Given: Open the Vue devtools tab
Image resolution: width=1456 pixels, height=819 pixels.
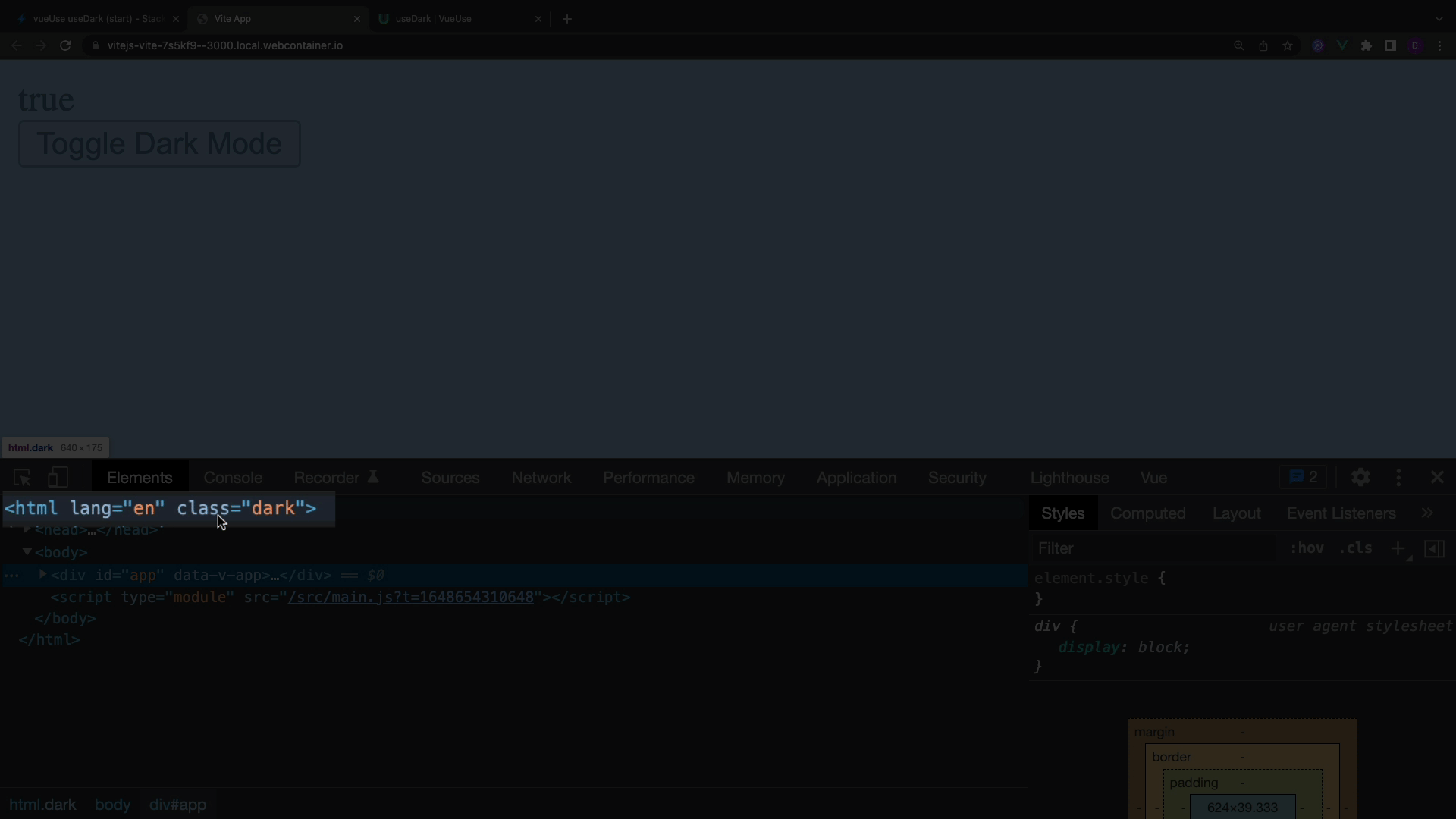Looking at the screenshot, I should coord(1153,478).
